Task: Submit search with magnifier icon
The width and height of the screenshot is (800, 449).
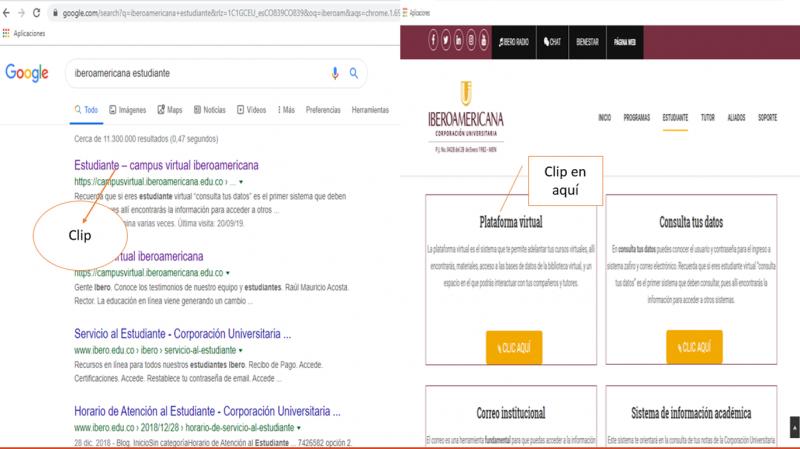Action: 354,73
